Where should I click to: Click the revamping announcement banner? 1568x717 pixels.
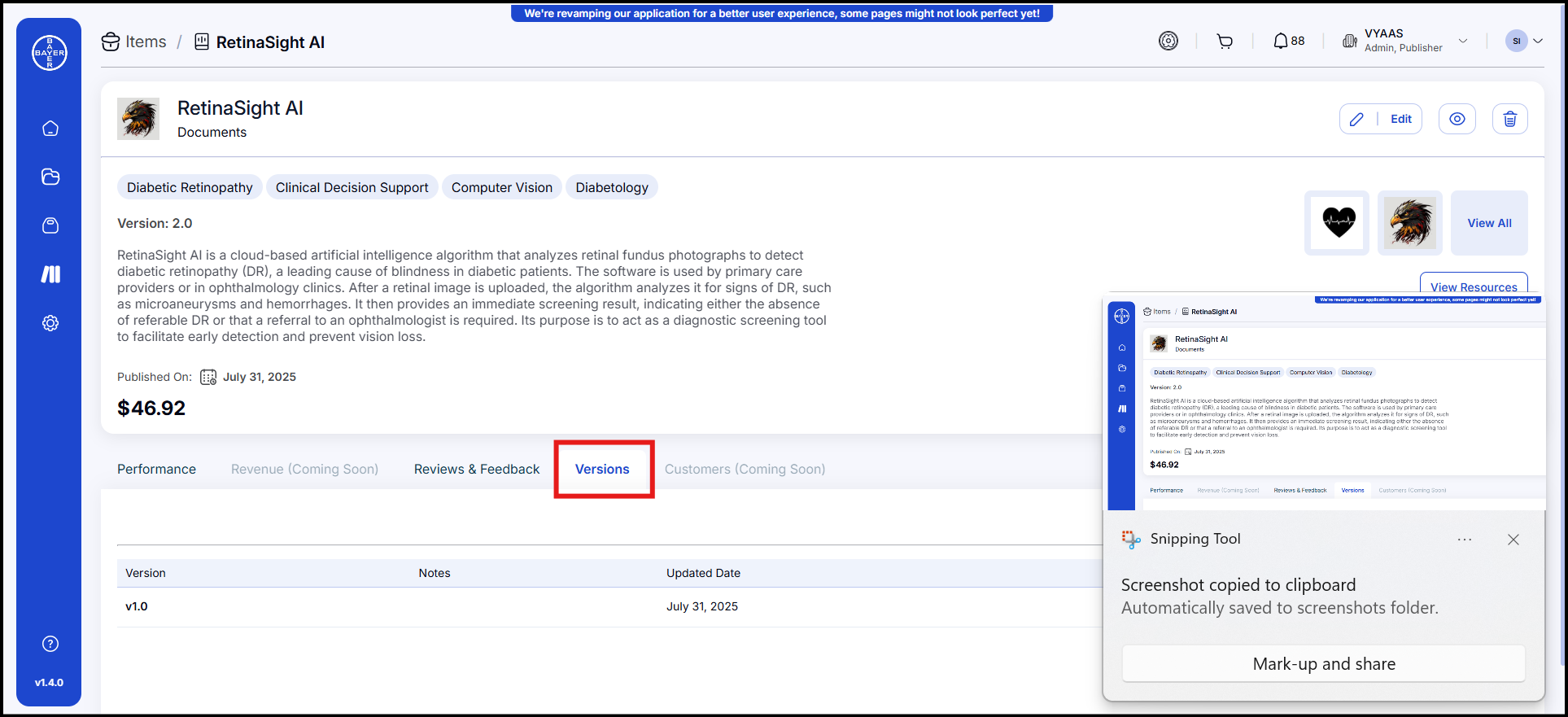(782, 13)
